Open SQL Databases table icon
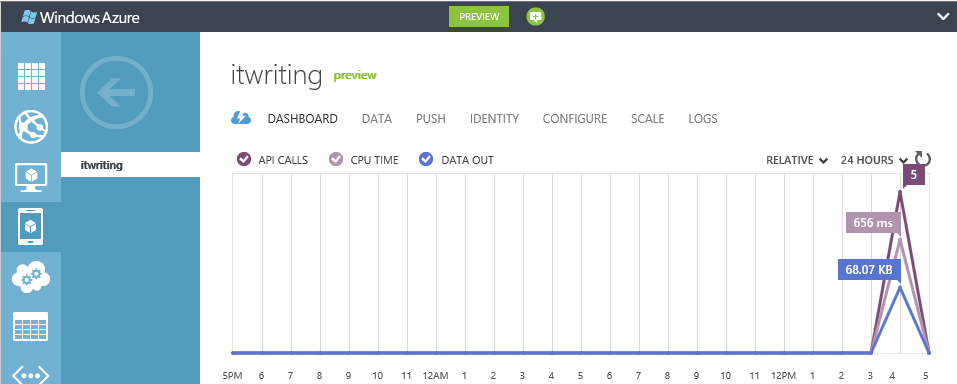957x384 pixels. (x=31, y=327)
